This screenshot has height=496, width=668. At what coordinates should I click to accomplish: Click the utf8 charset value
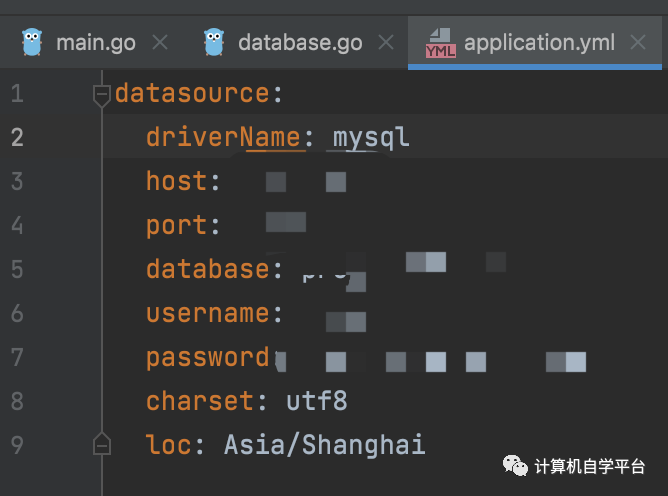click(316, 401)
